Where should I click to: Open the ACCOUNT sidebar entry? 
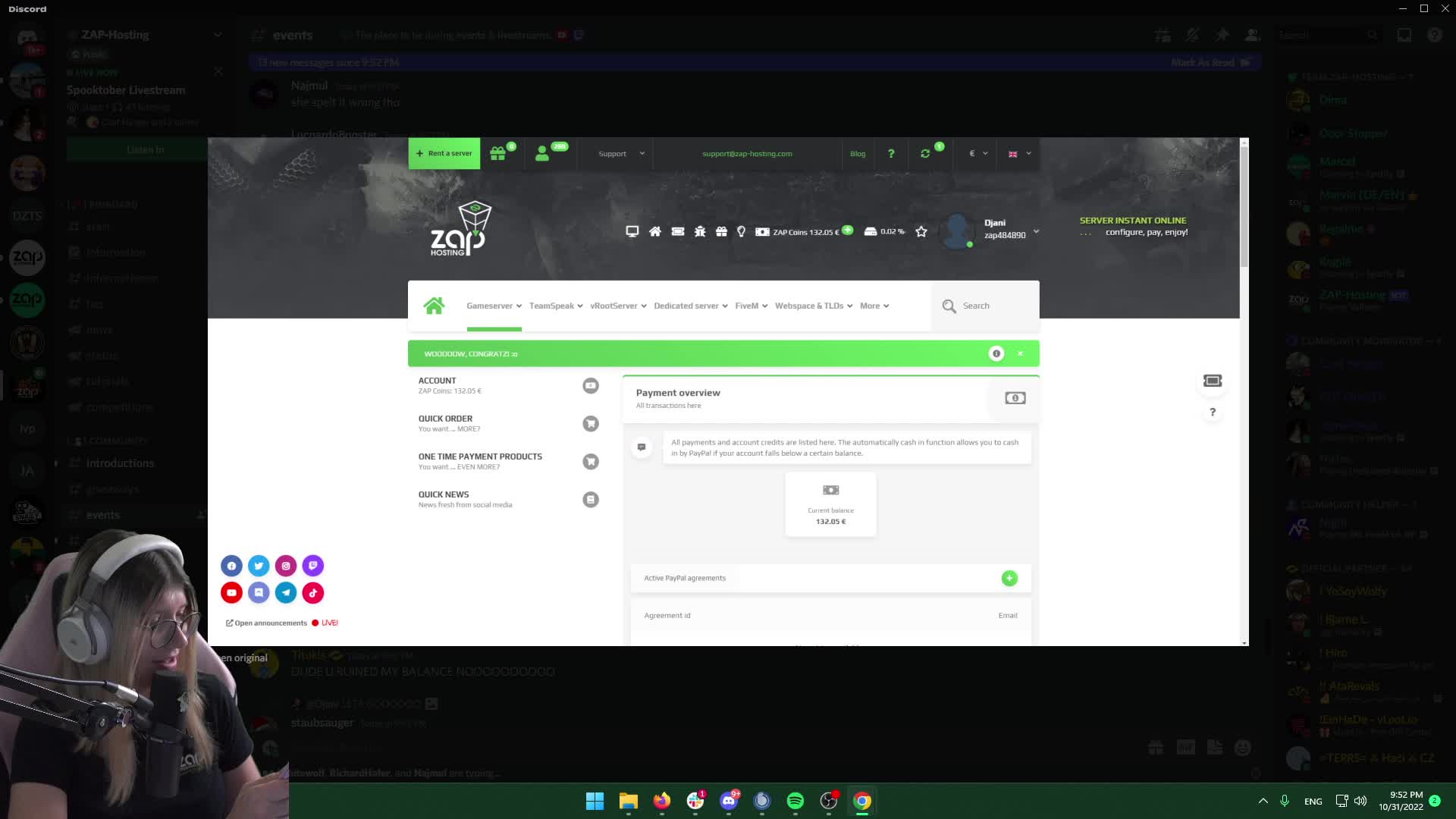pos(509,386)
